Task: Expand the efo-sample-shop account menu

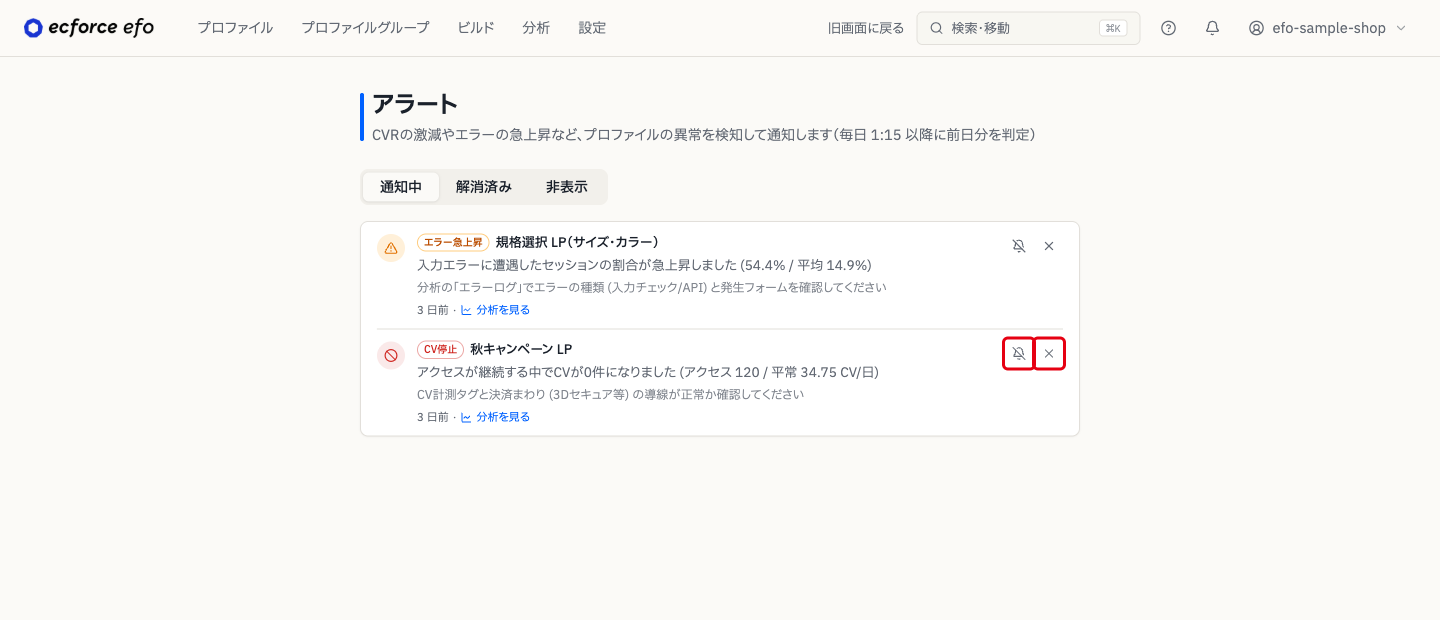Action: click(1327, 28)
